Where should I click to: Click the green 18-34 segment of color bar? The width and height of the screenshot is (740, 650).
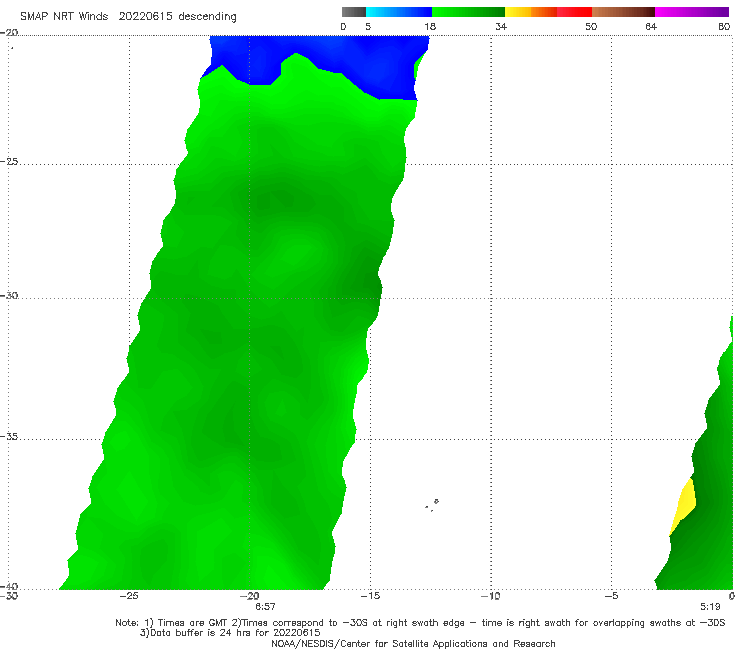tap(468, 12)
